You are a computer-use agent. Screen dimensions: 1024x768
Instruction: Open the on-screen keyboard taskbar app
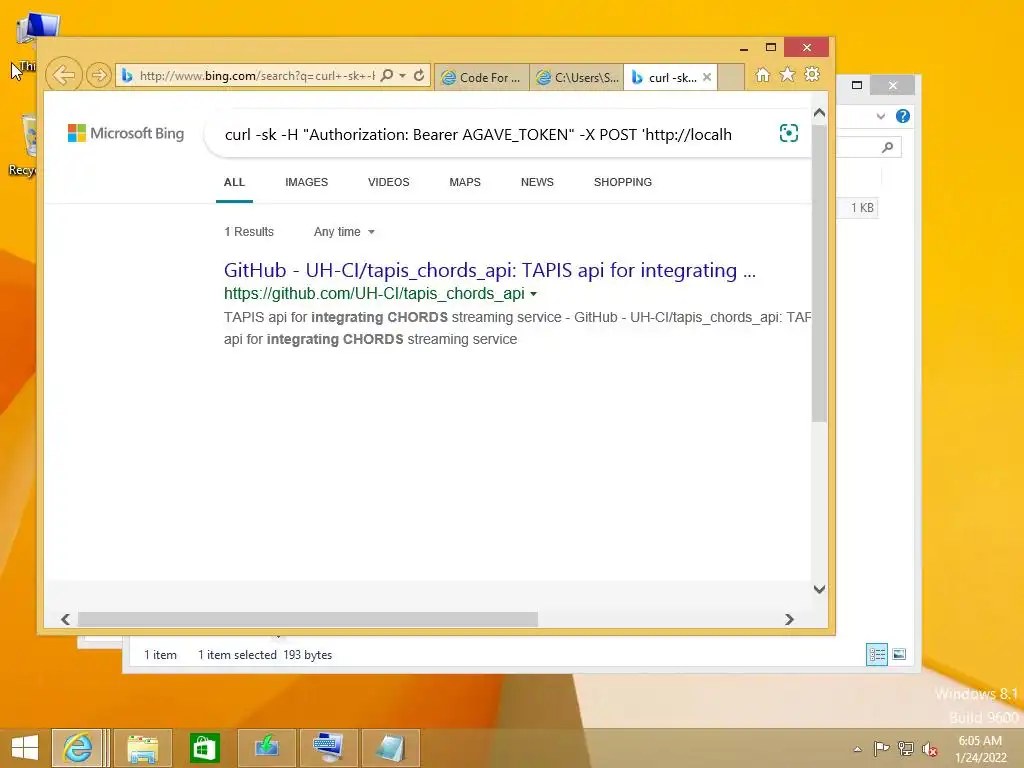[328, 748]
